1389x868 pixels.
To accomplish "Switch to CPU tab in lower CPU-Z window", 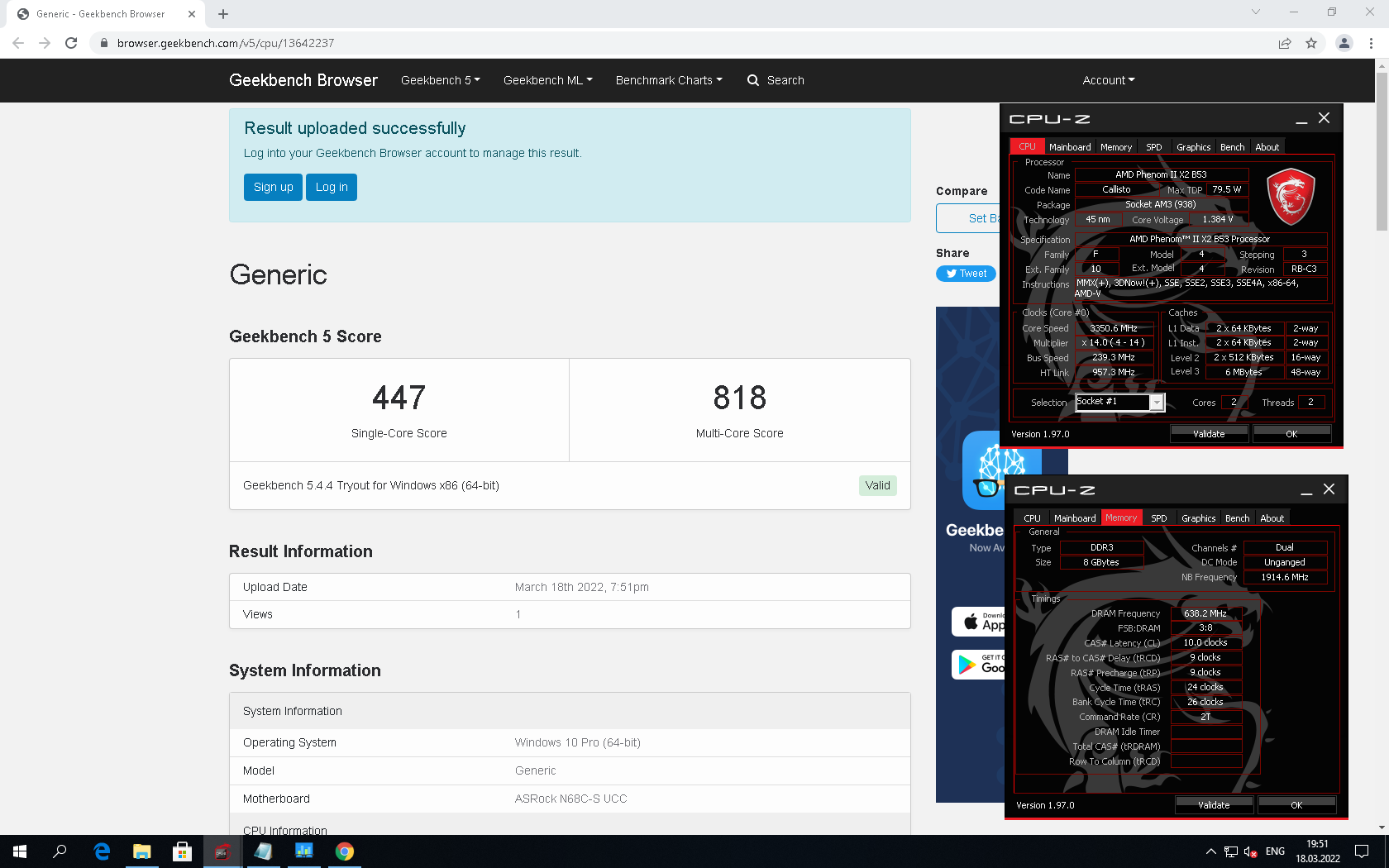I will click(1032, 518).
